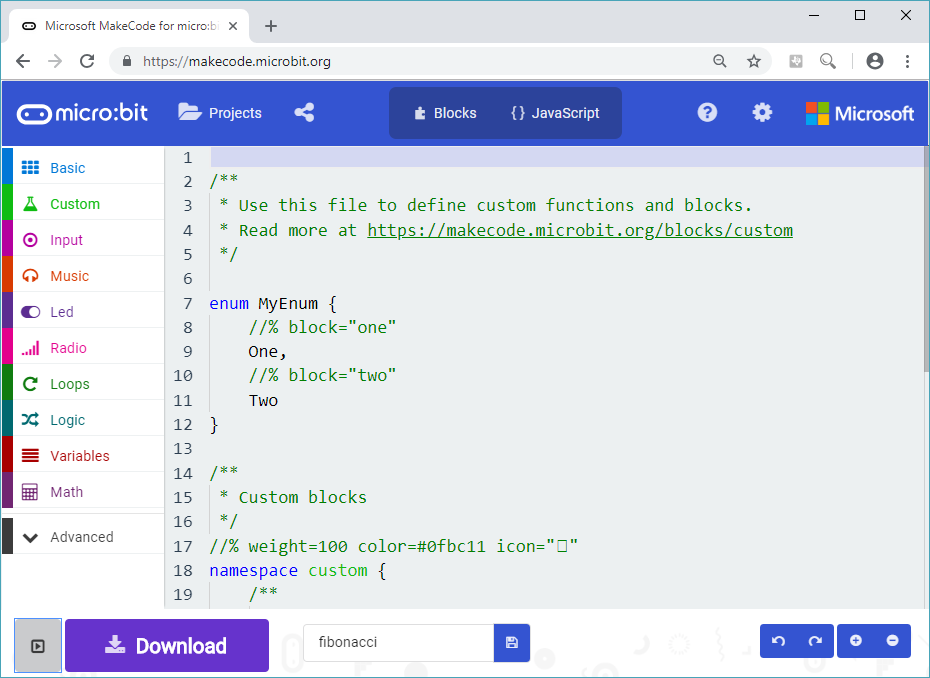
Task: Open the browser profile account icon
Action: tap(875, 61)
